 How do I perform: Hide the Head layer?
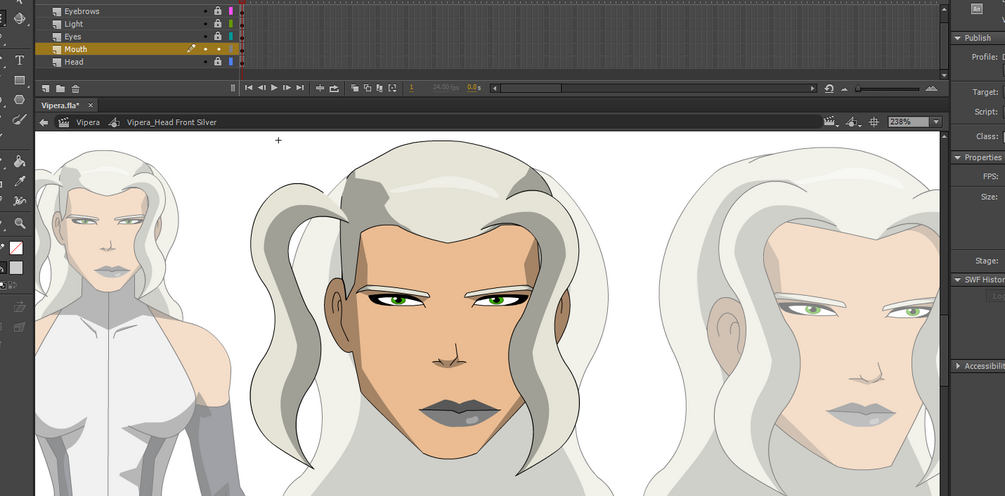pos(206,62)
